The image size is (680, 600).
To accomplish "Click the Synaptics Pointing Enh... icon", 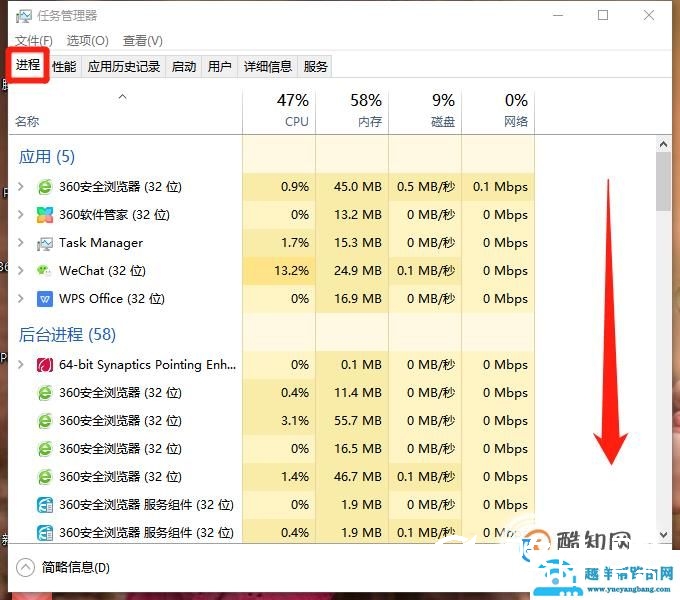I will pyautogui.click(x=45, y=365).
